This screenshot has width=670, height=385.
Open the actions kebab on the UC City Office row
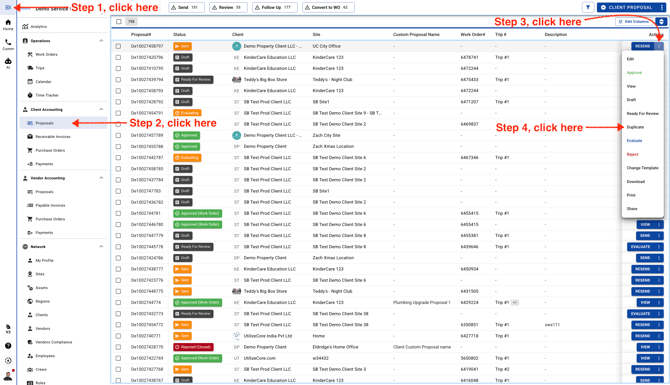point(659,46)
